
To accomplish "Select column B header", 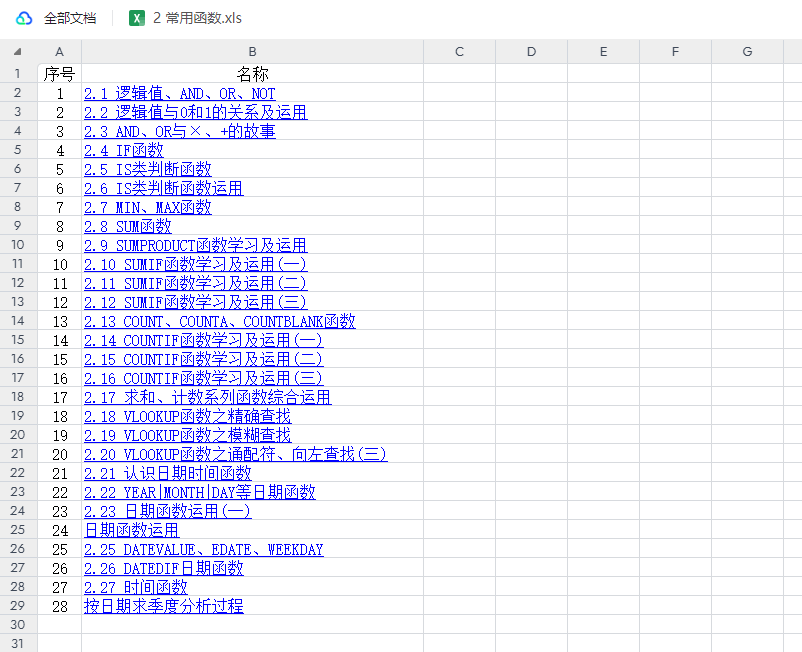I will [252, 52].
